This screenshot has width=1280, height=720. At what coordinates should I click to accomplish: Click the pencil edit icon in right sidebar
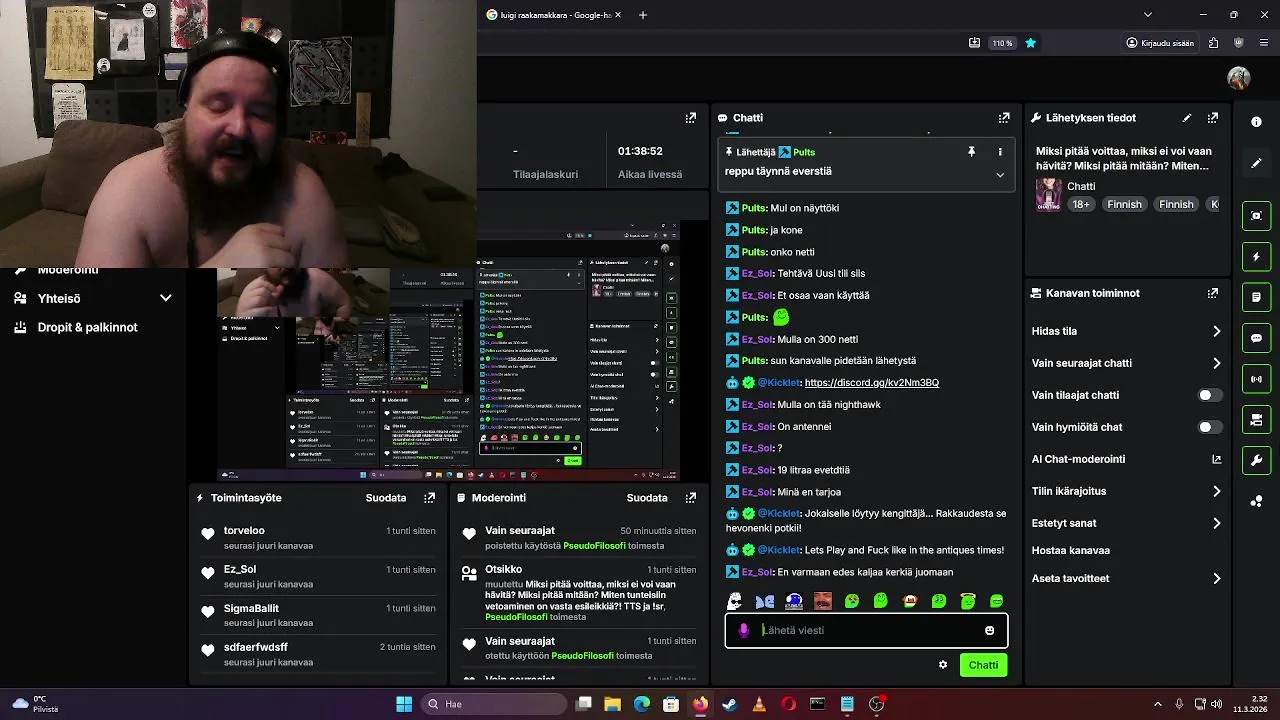[1256, 163]
